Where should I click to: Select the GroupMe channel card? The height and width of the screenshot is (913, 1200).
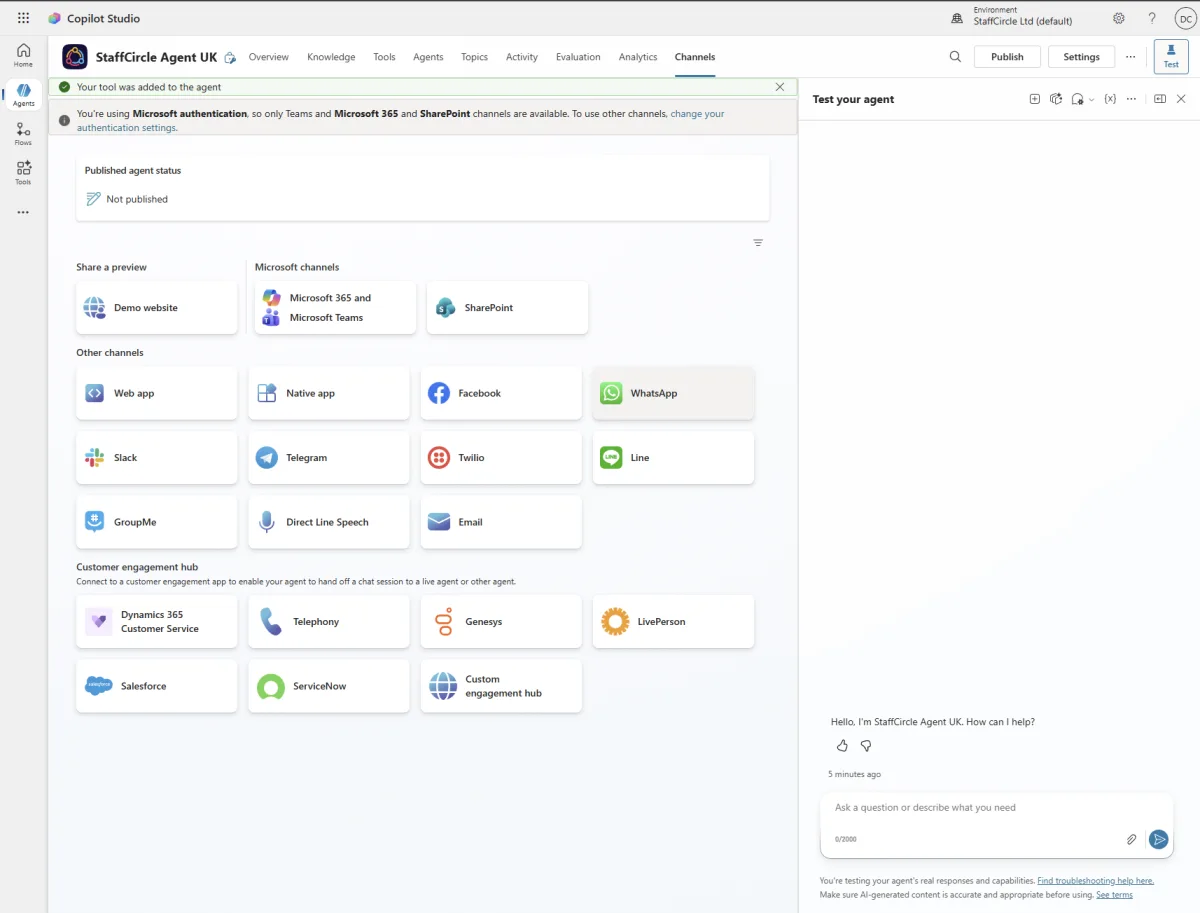tap(157, 522)
